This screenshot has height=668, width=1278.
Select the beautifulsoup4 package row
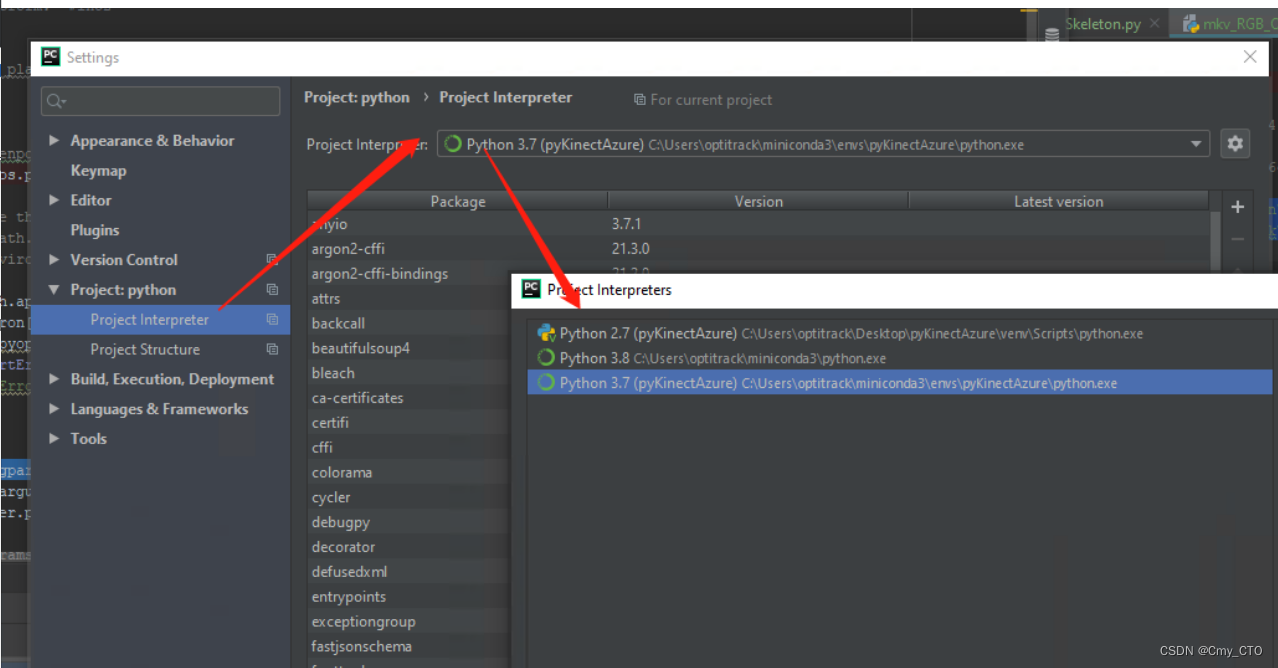pos(409,348)
